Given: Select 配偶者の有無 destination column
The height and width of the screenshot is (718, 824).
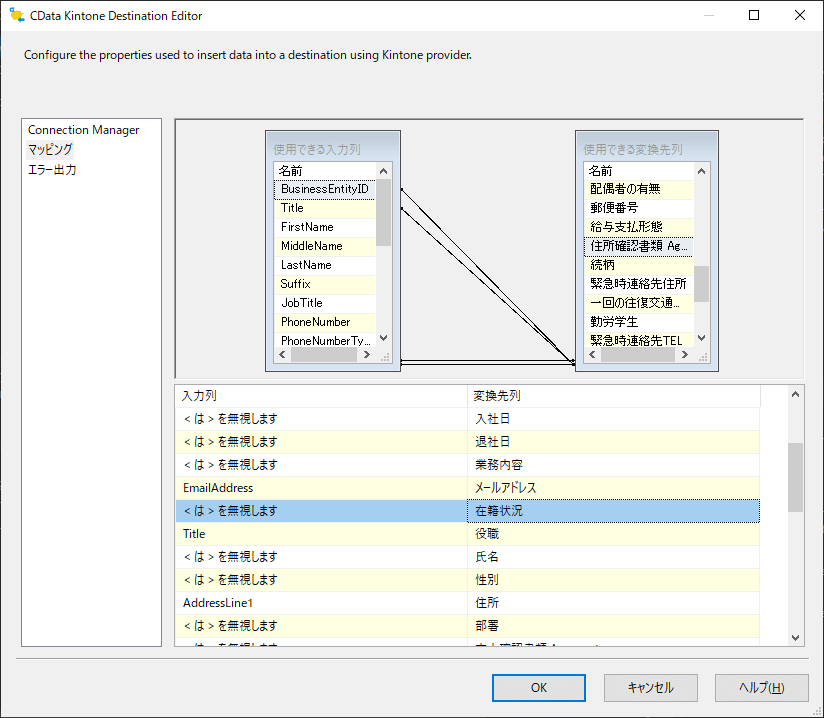Looking at the screenshot, I should pos(638,189).
